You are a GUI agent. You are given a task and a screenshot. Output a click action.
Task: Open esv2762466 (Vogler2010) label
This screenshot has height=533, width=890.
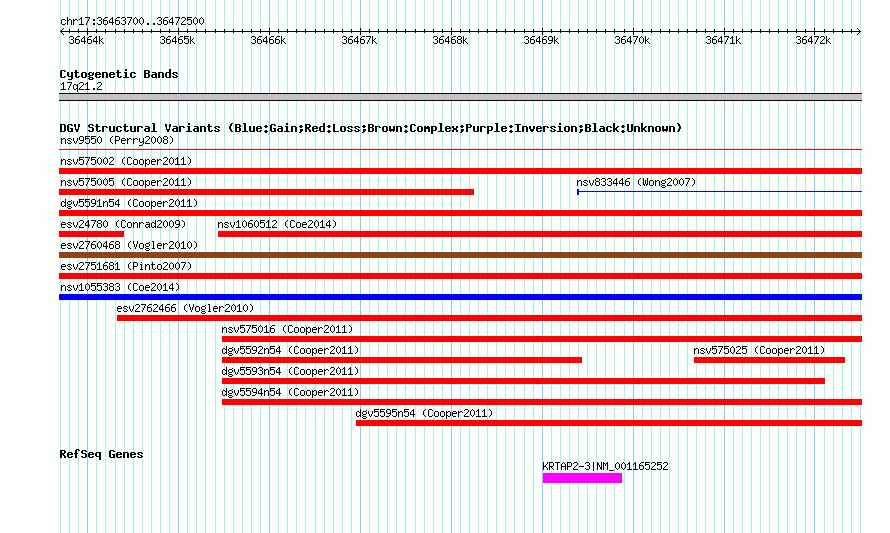(x=185, y=308)
